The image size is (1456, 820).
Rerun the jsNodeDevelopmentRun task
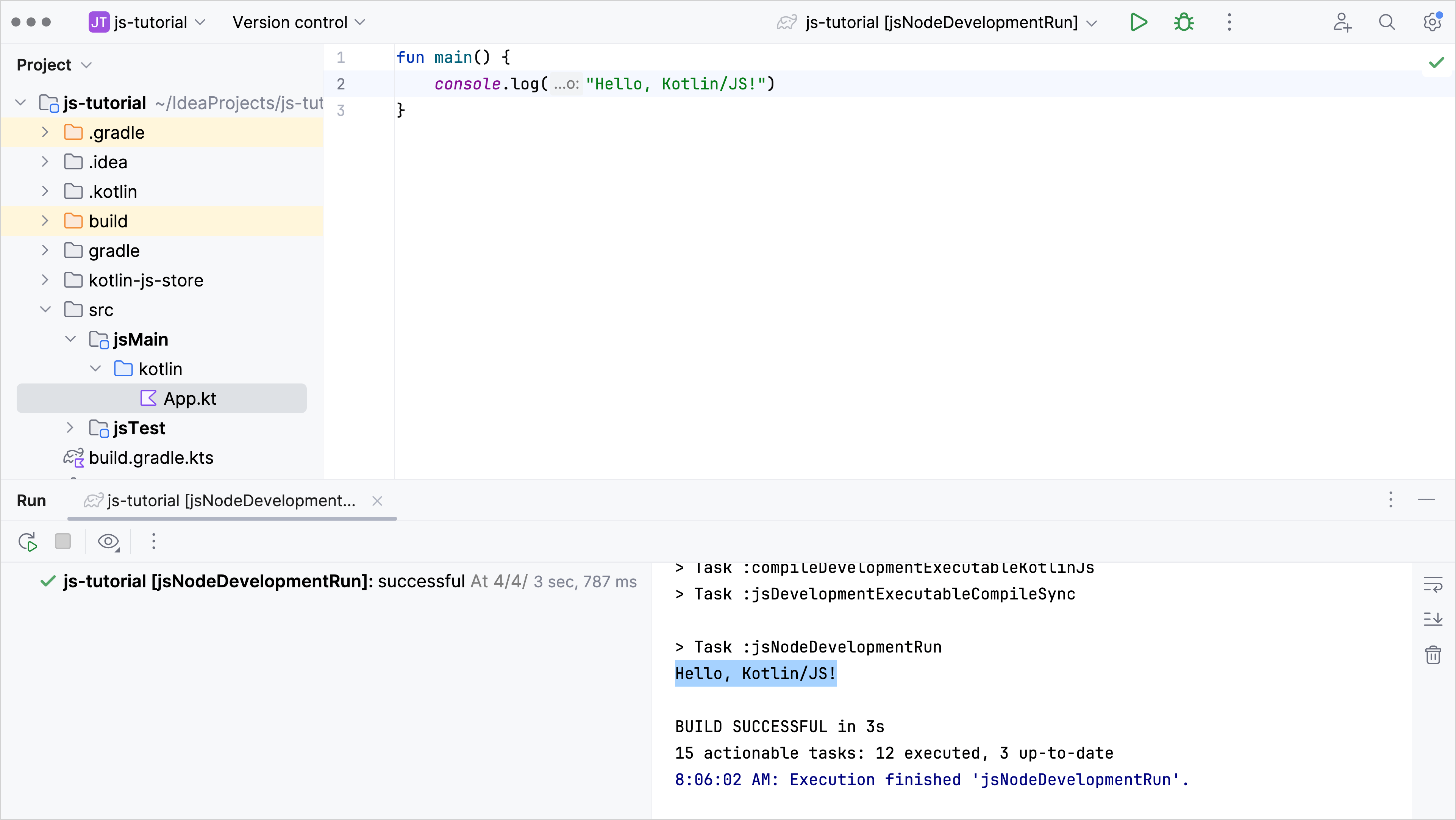[x=27, y=541]
